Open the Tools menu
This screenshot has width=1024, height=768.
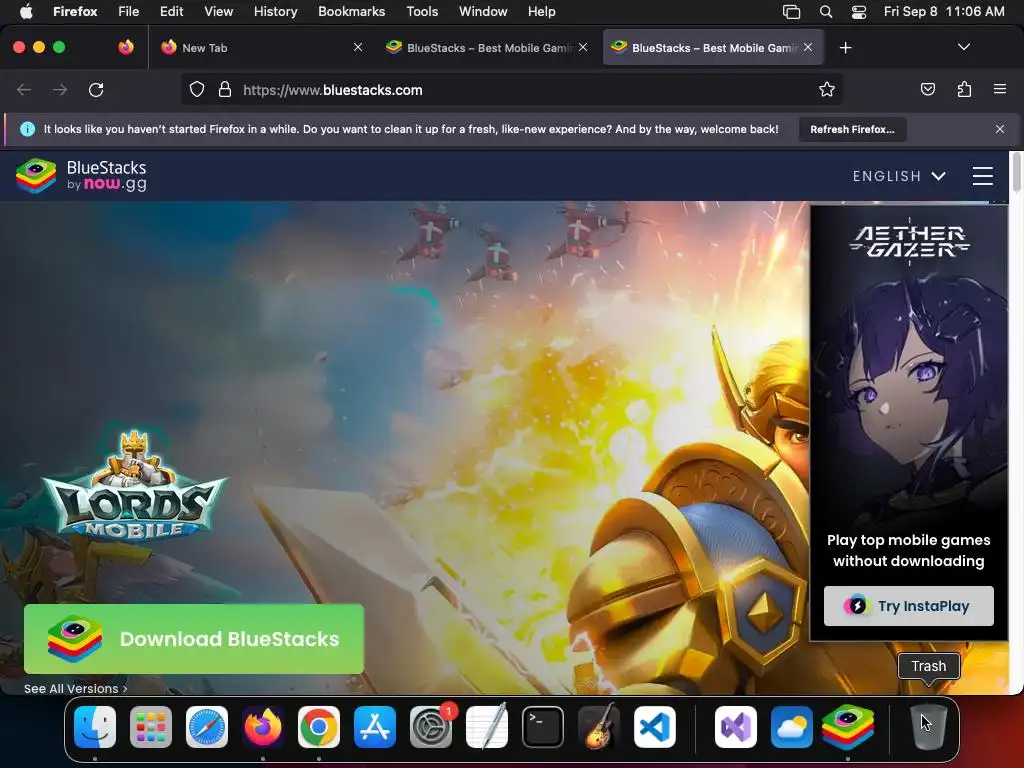[422, 12]
